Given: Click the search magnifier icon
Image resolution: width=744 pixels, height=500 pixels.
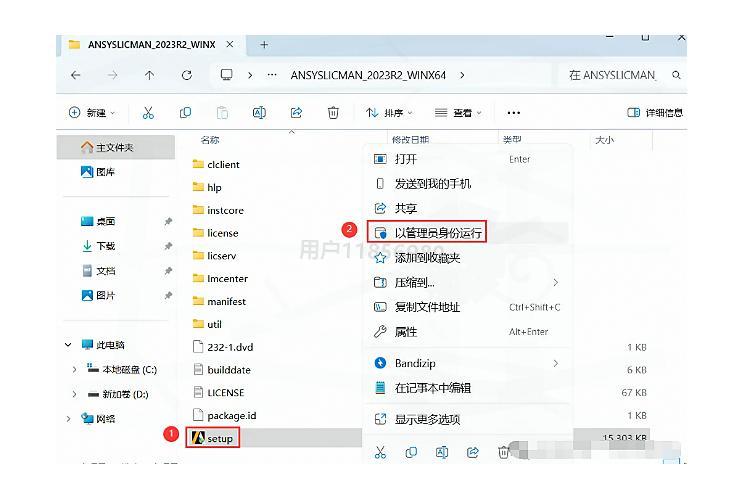Looking at the screenshot, I should point(676,75).
